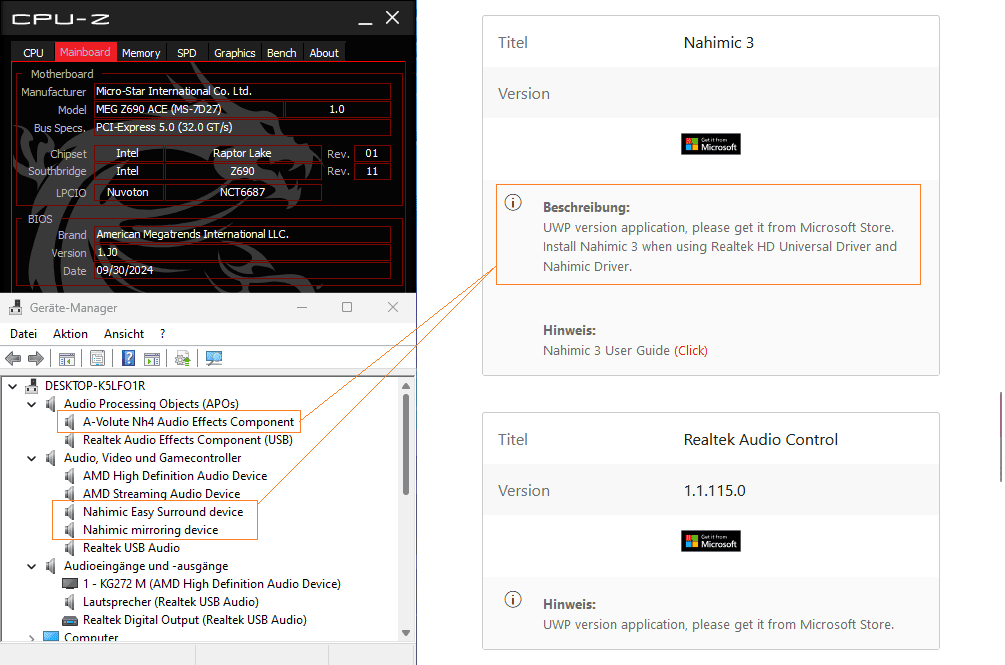Image resolution: width=1005 pixels, height=665 pixels.
Task: Scan for hardware changes via monitor icon
Action: (214, 359)
